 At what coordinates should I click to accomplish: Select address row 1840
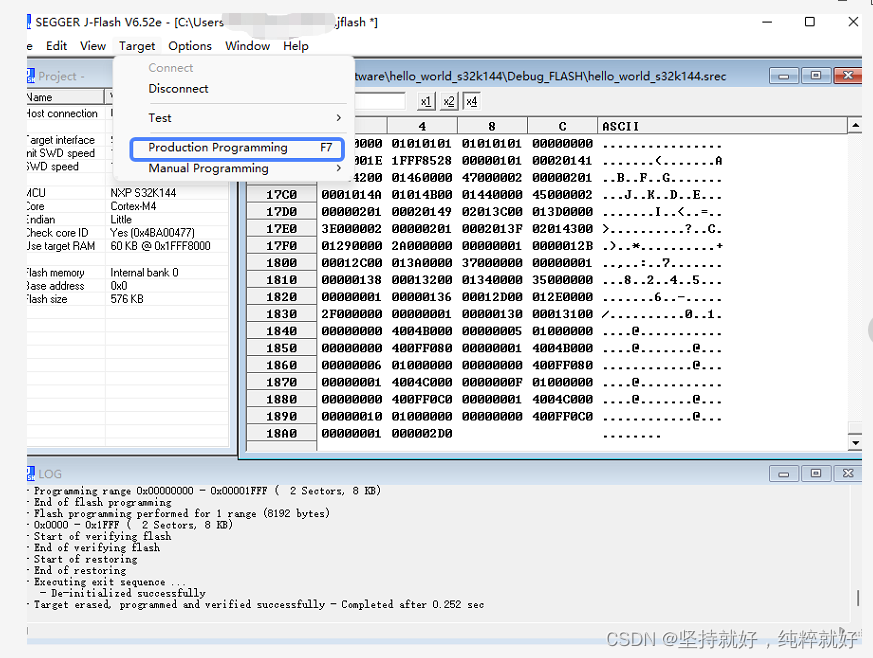tap(281, 331)
